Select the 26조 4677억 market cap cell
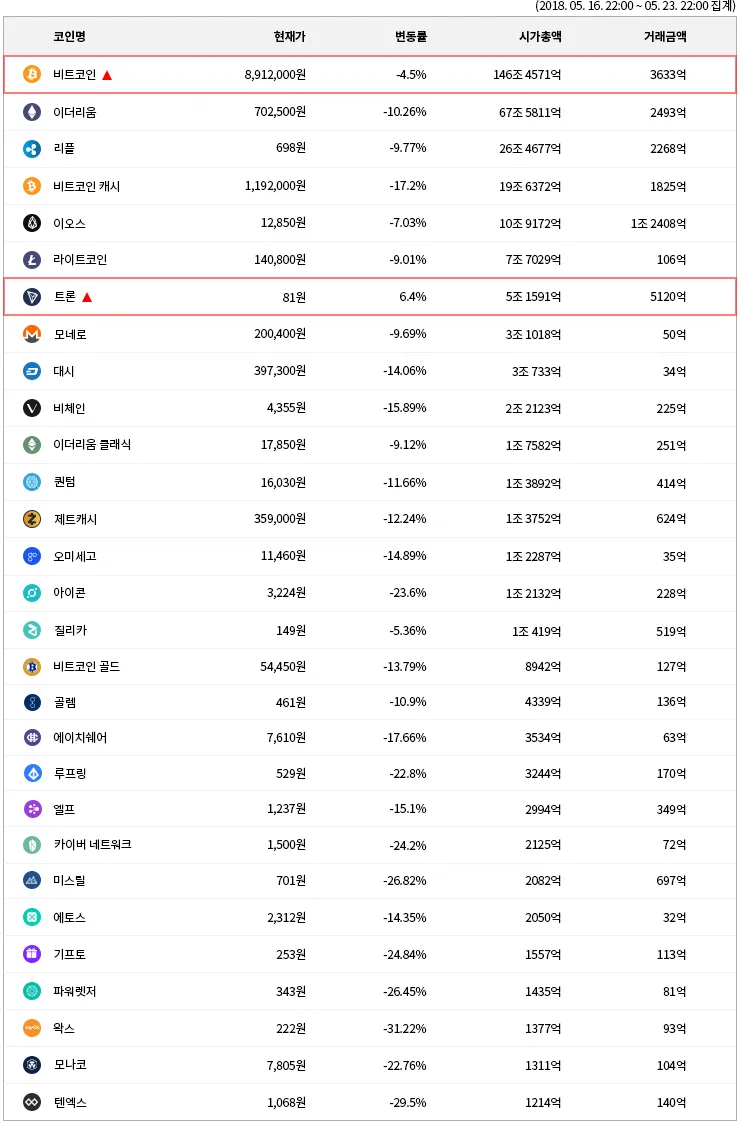The image size is (740, 1123). pos(530,149)
